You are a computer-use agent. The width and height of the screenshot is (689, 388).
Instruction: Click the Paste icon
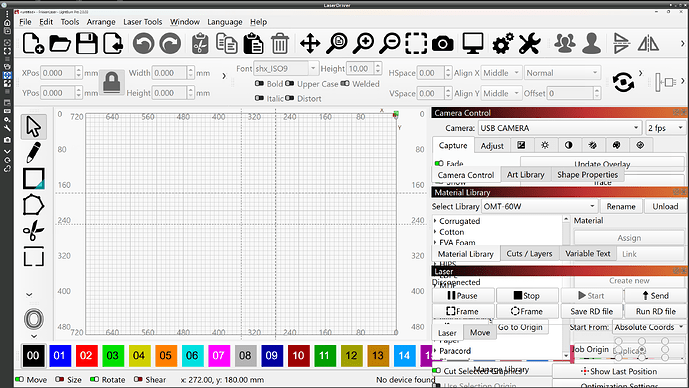point(253,44)
